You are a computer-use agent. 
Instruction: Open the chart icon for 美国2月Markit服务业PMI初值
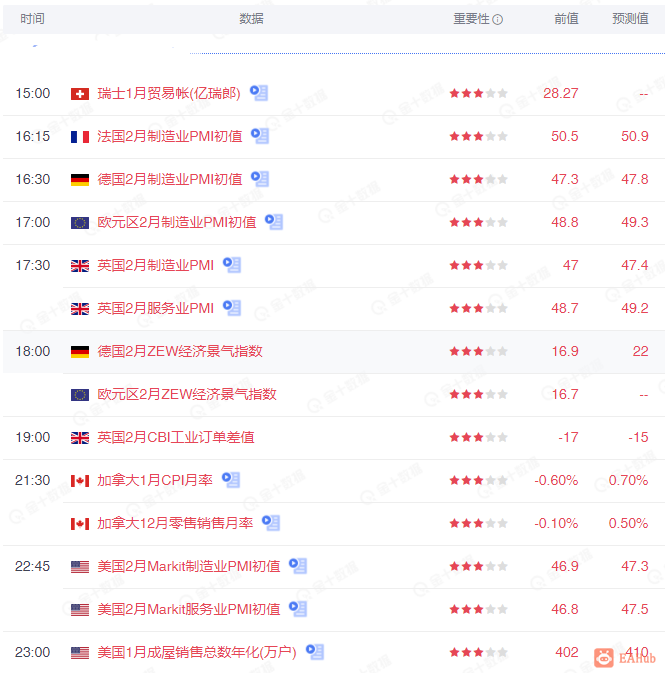(x=298, y=608)
